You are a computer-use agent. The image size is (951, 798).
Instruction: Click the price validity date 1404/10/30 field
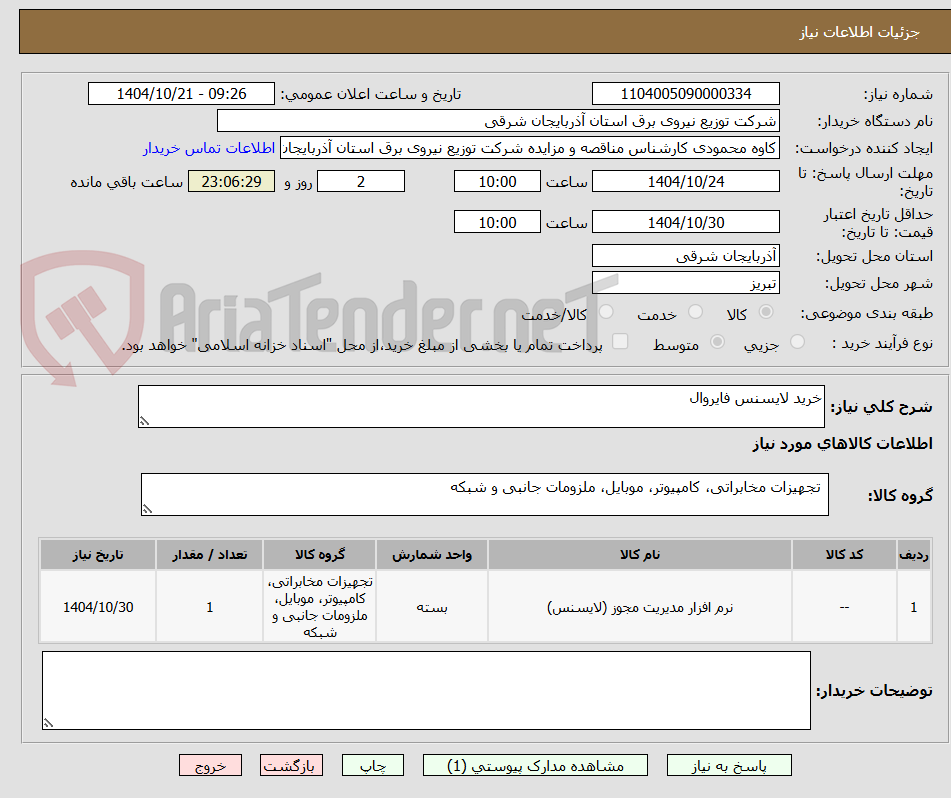pos(685,223)
